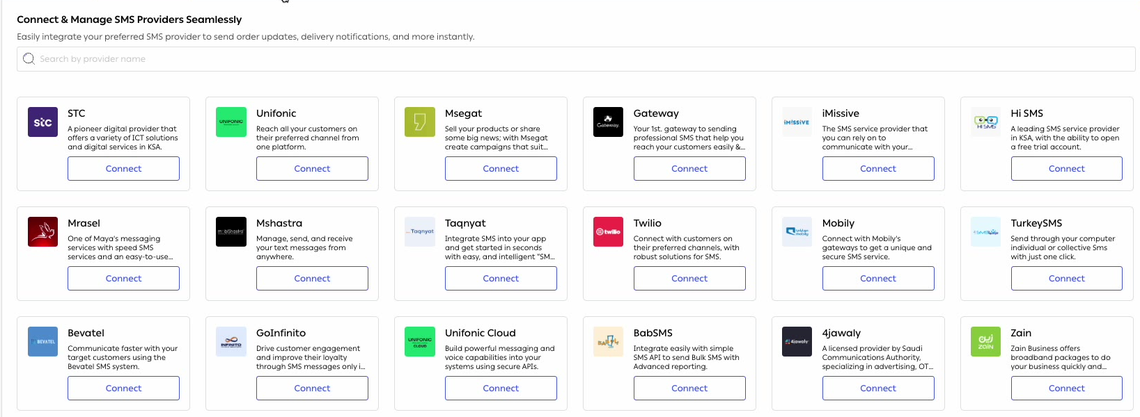Click the GoInfinito infinity logo

(231, 341)
